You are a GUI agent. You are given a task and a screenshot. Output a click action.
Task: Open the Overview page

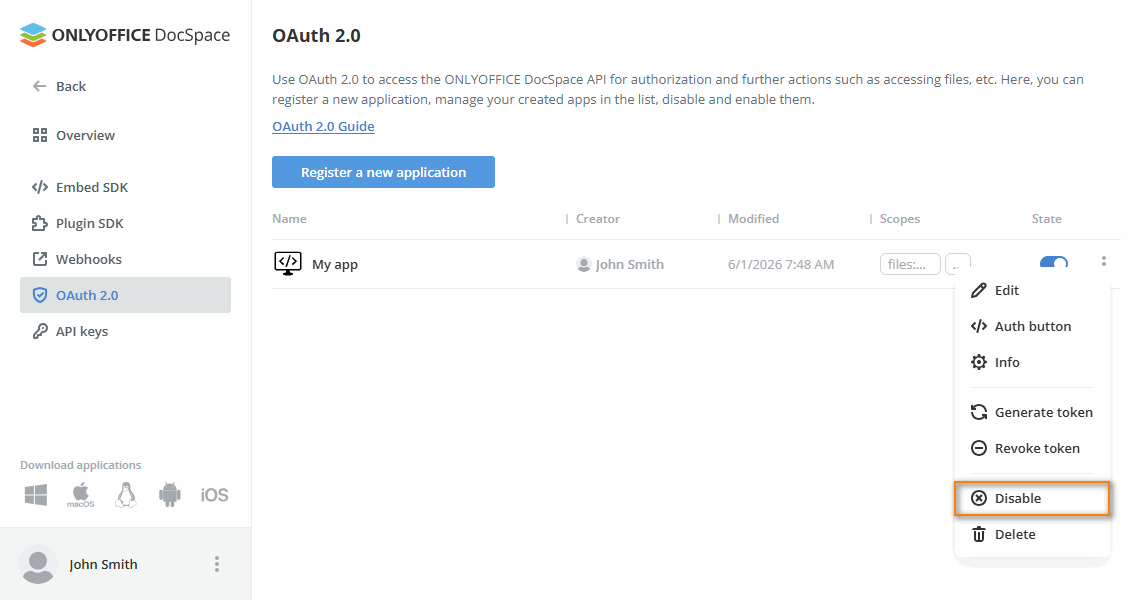(85, 135)
